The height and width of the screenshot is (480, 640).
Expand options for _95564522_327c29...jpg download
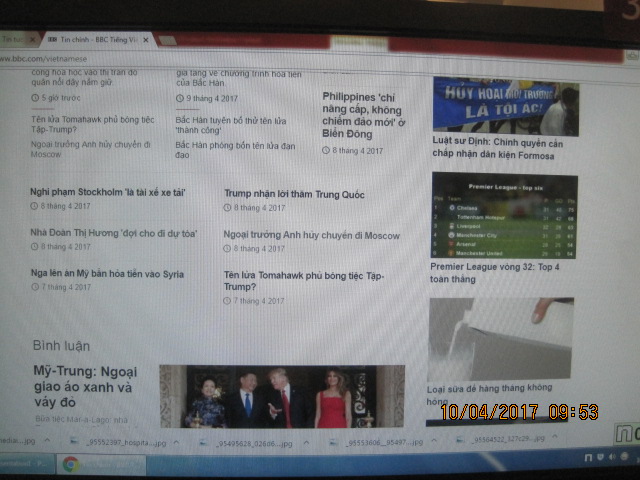[x=555, y=437]
